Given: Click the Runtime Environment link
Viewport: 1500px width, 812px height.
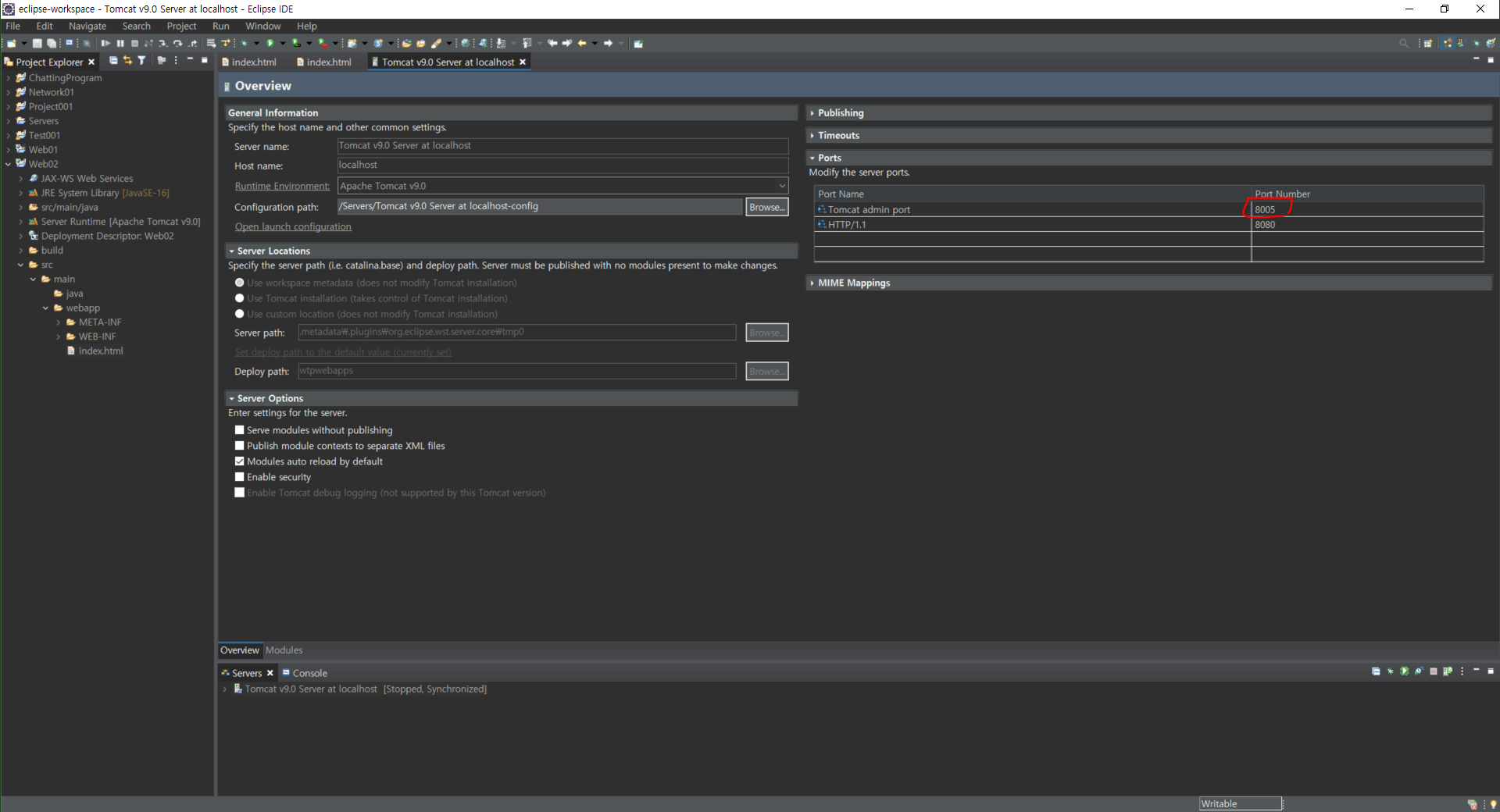Looking at the screenshot, I should (x=282, y=186).
